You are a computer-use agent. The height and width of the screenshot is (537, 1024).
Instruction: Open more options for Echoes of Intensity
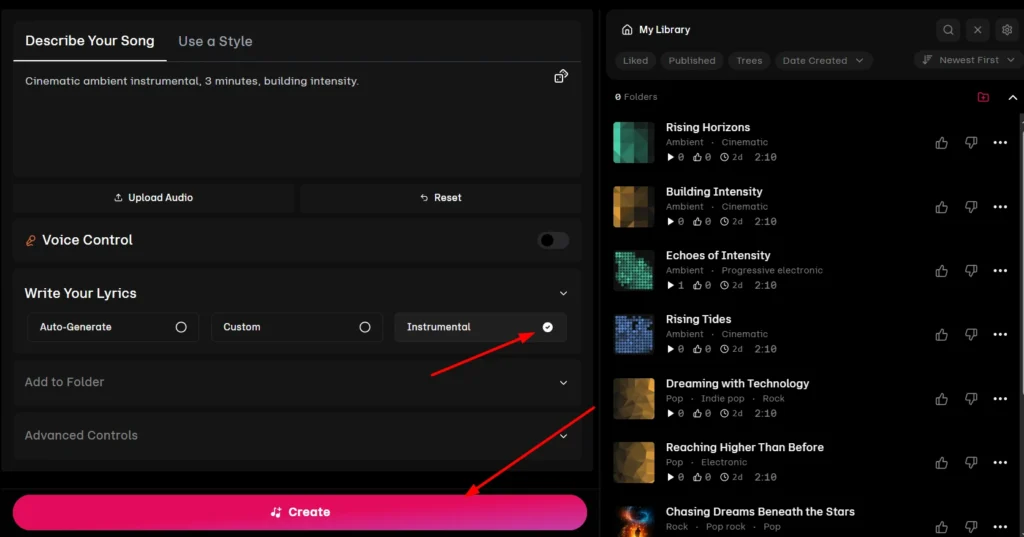pyautogui.click(x=1000, y=270)
